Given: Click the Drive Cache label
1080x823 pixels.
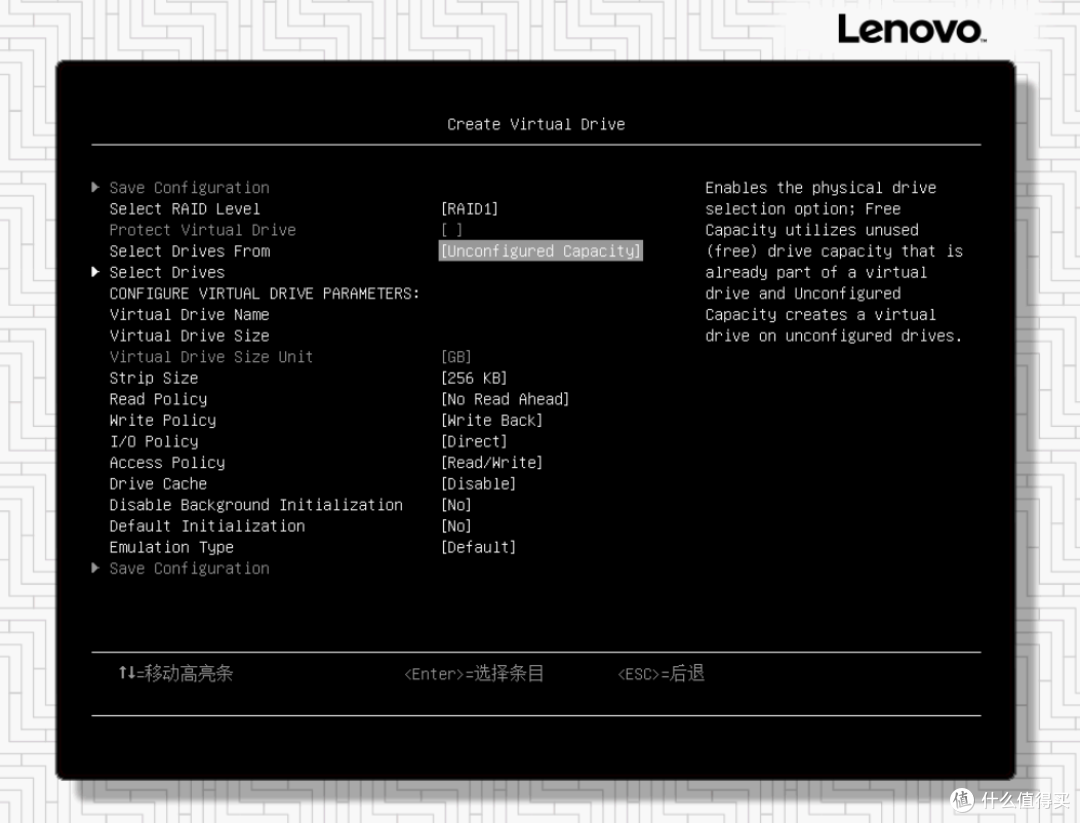Looking at the screenshot, I should coord(158,484).
